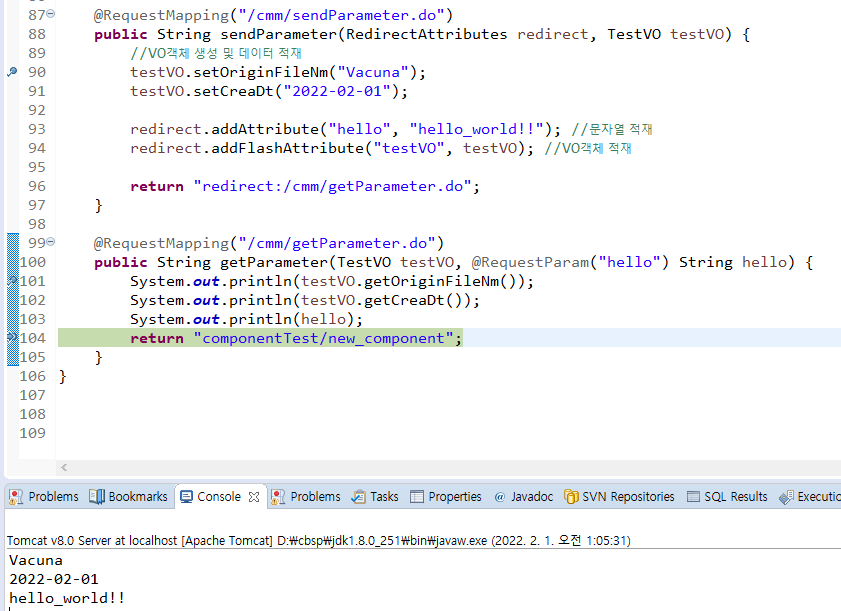Click the SVN Repositories cylinder icon
This screenshot has width=841, height=611.
[571, 497]
